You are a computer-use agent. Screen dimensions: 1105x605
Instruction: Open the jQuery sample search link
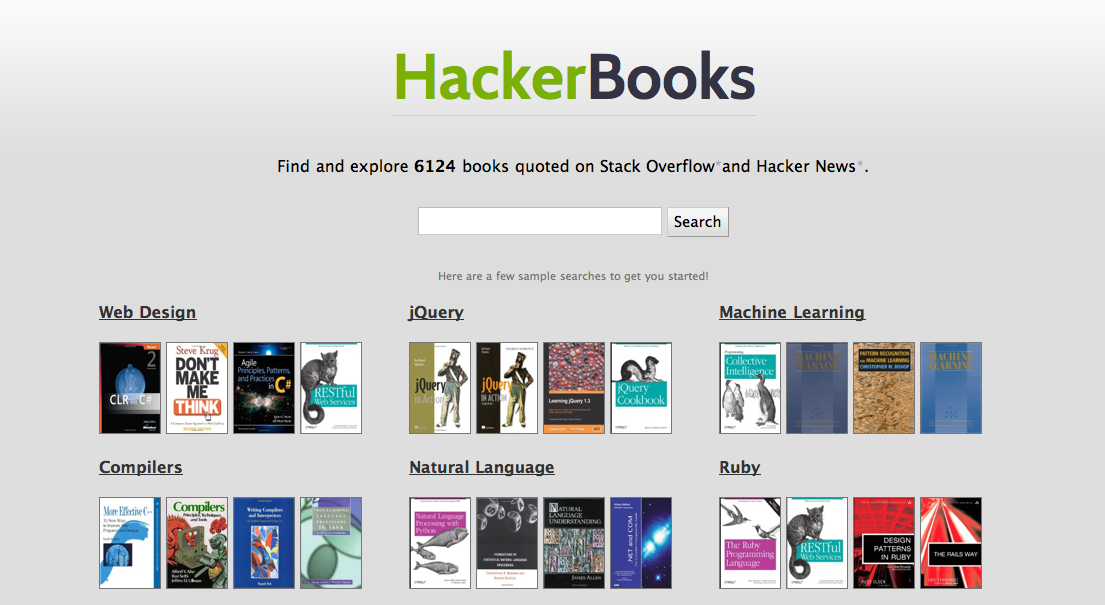pyautogui.click(x=436, y=312)
